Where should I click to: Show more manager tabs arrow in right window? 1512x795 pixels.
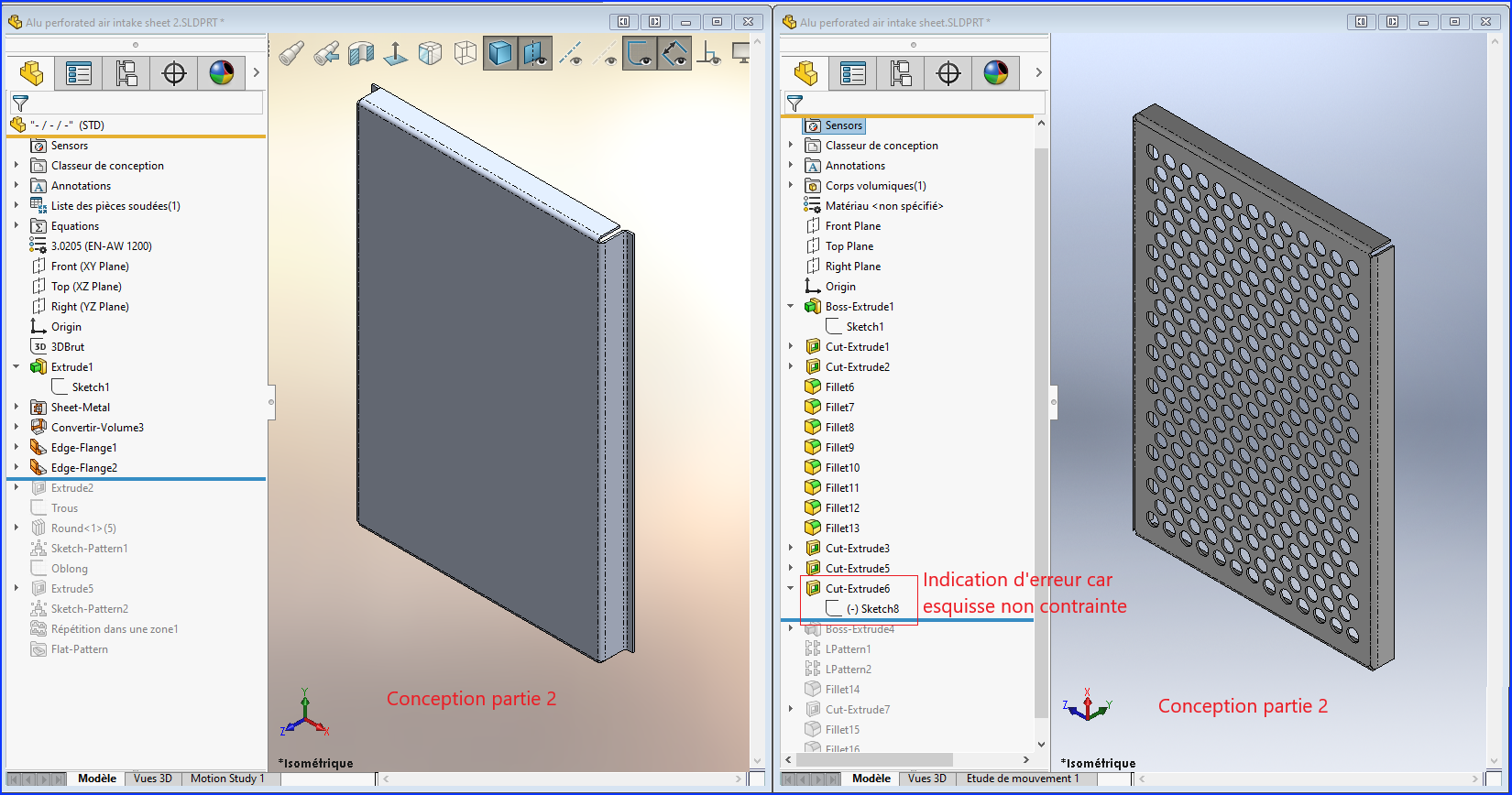[1038, 73]
